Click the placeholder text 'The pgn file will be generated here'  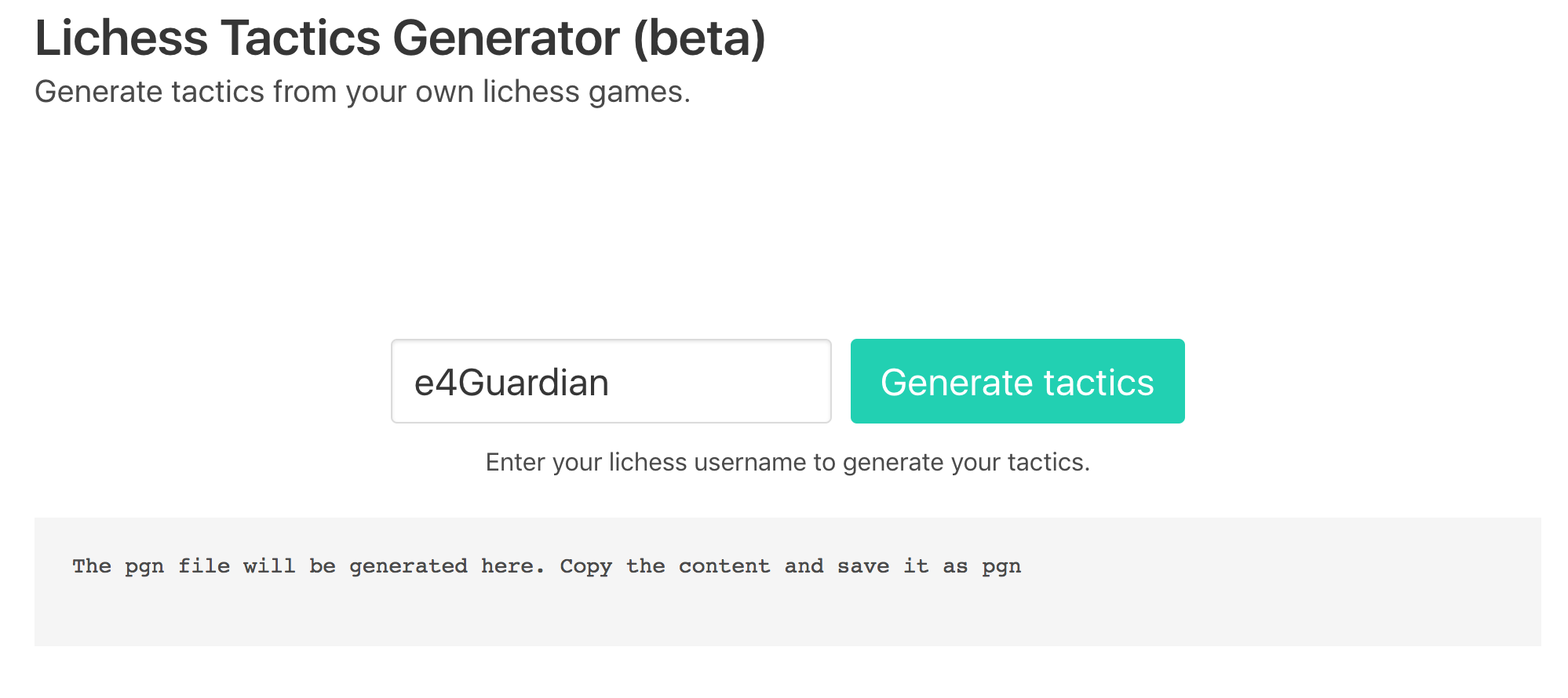point(308,566)
